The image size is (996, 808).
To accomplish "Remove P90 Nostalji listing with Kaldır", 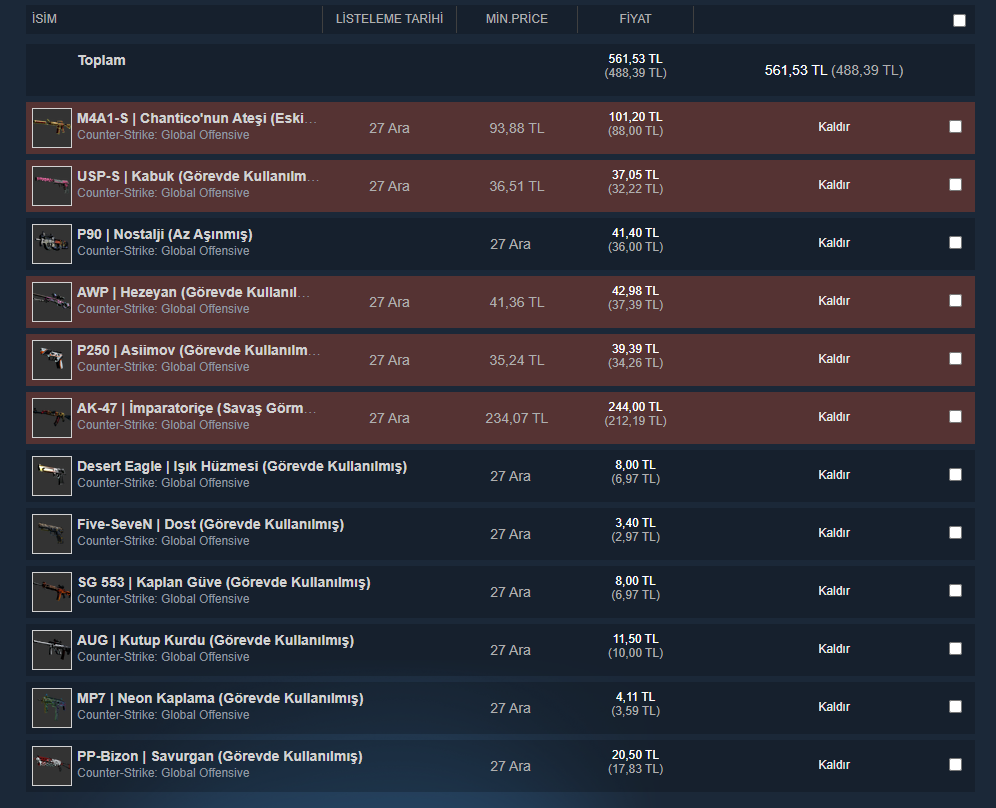I will coord(833,243).
